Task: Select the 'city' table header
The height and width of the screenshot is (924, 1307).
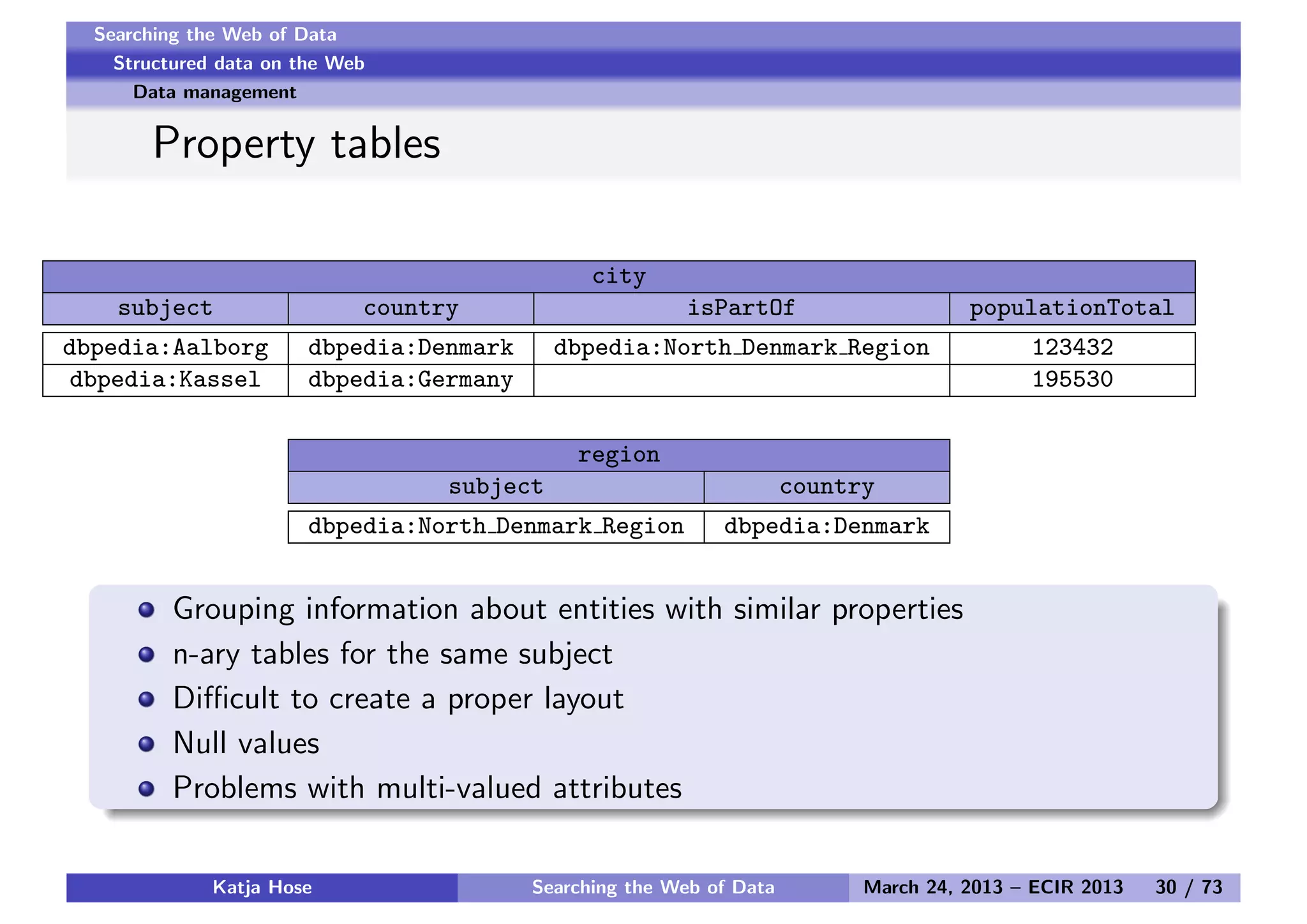Action: pyautogui.click(x=618, y=276)
